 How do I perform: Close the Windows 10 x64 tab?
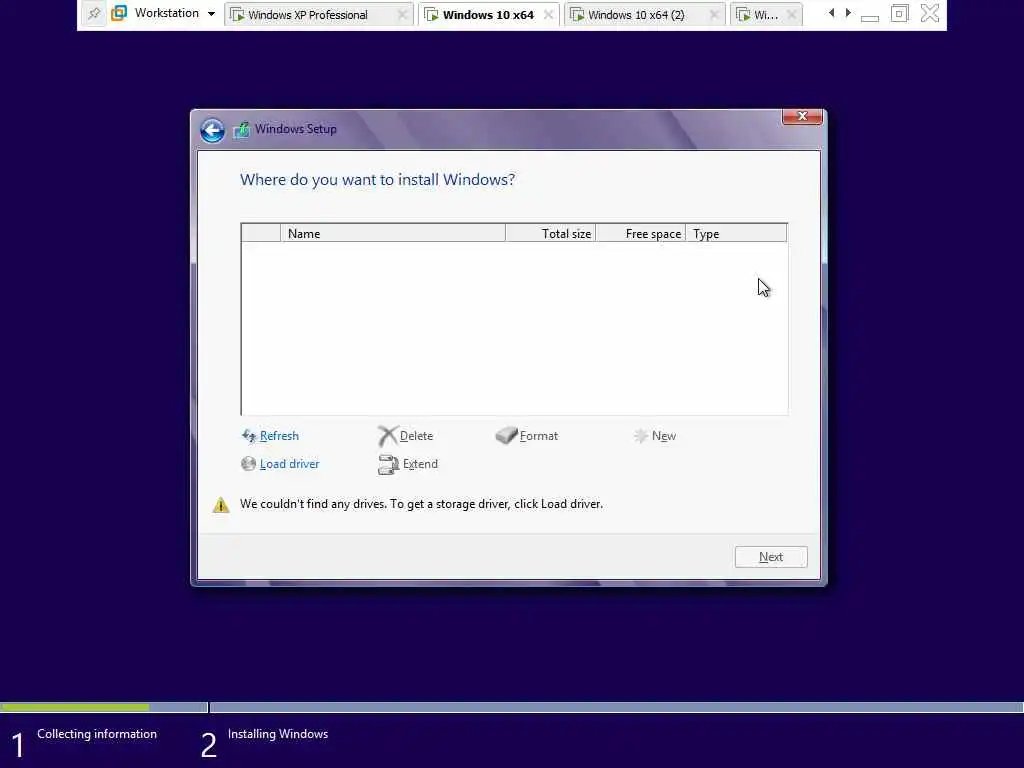[x=548, y=14]
